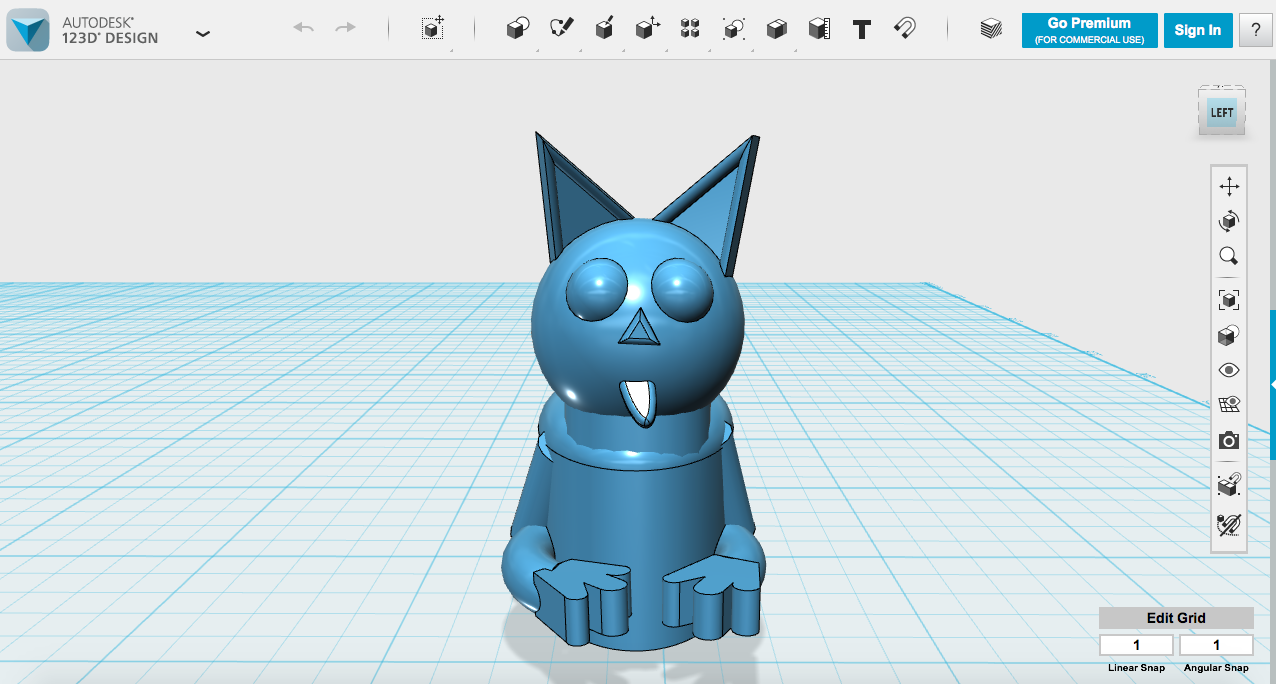
Task: Open the Sketch tool menu
Action: [562, 28]
